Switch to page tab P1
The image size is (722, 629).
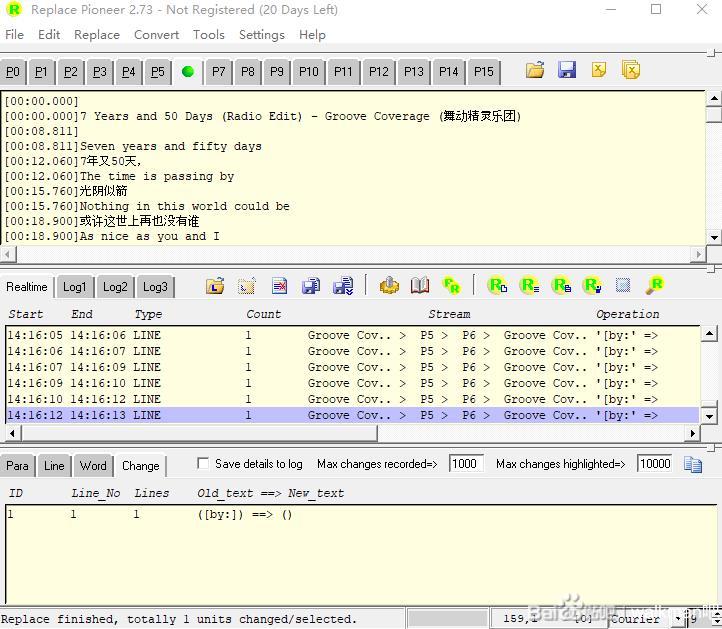pos(41,72)
